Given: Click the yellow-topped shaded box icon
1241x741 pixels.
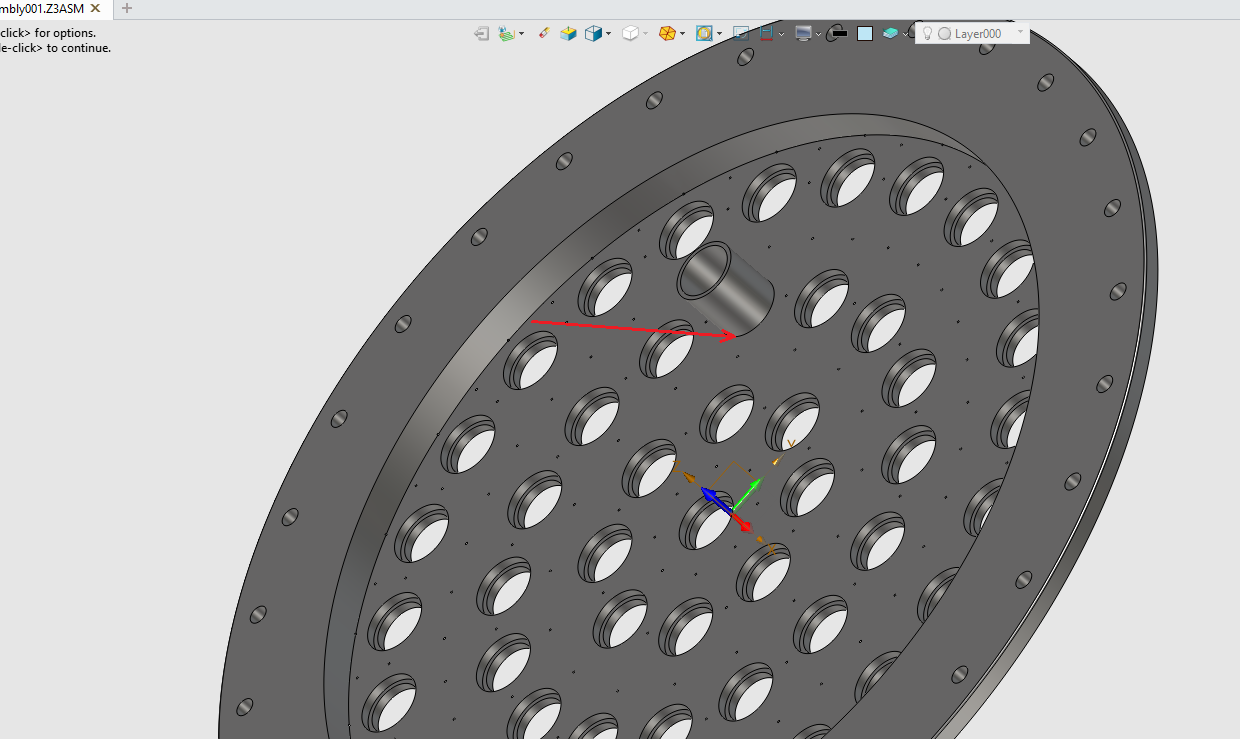Looking at the screenshot, I should point(569,33).
